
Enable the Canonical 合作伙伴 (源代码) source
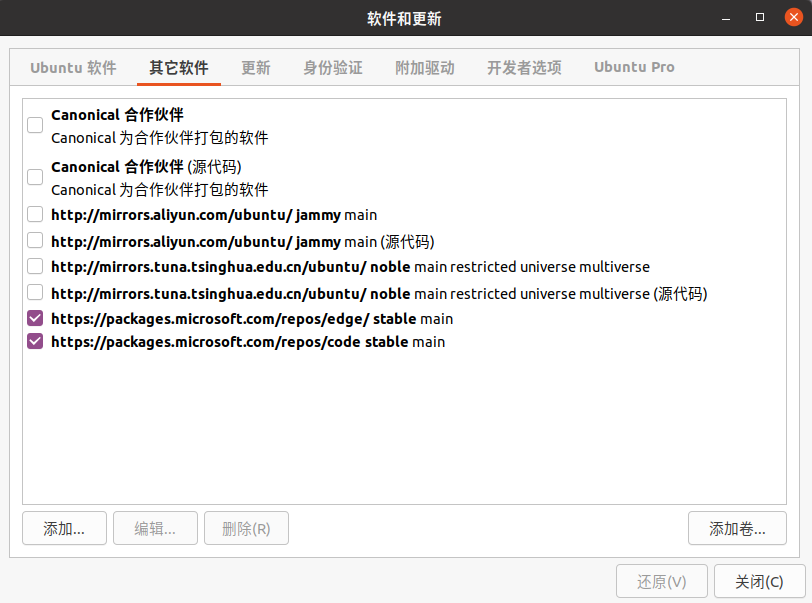point(34,177)
